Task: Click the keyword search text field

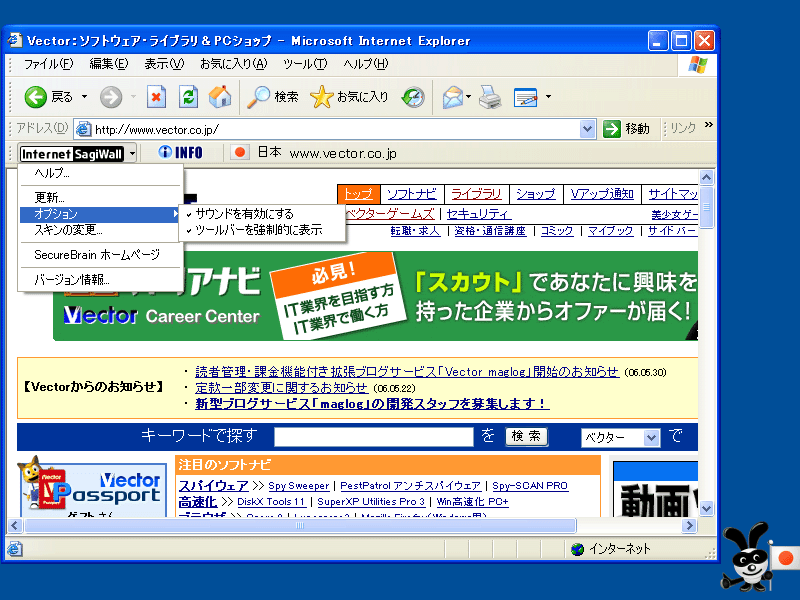Action: coord(374,437)
